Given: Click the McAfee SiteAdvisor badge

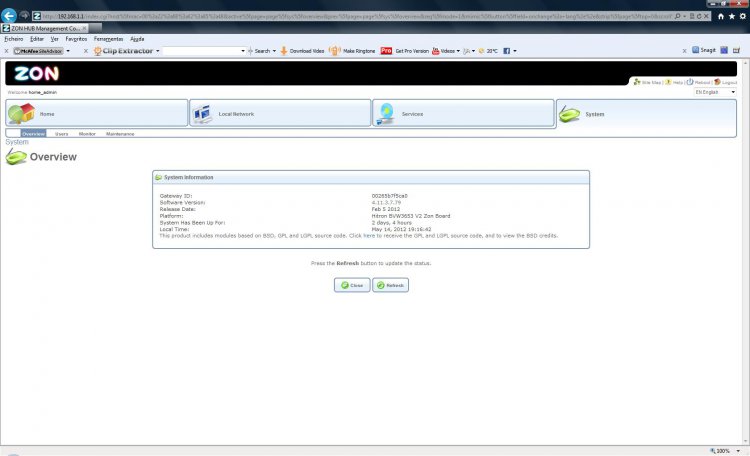Looking at the screenshot, I should 38,51.
